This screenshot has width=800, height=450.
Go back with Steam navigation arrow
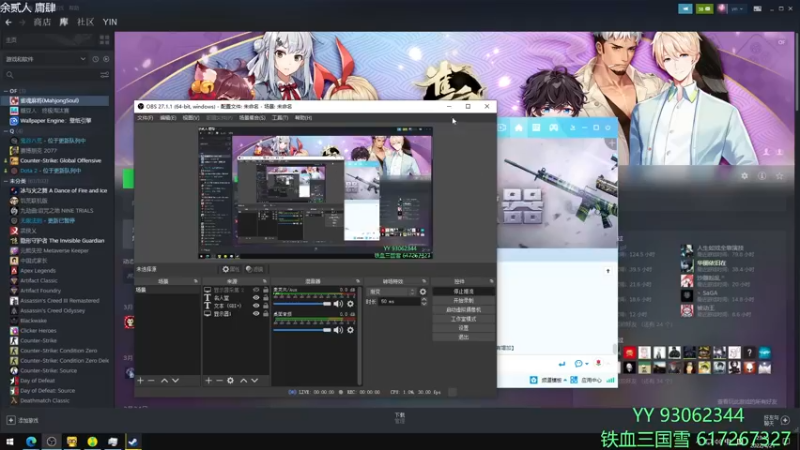tap(8, 22)
